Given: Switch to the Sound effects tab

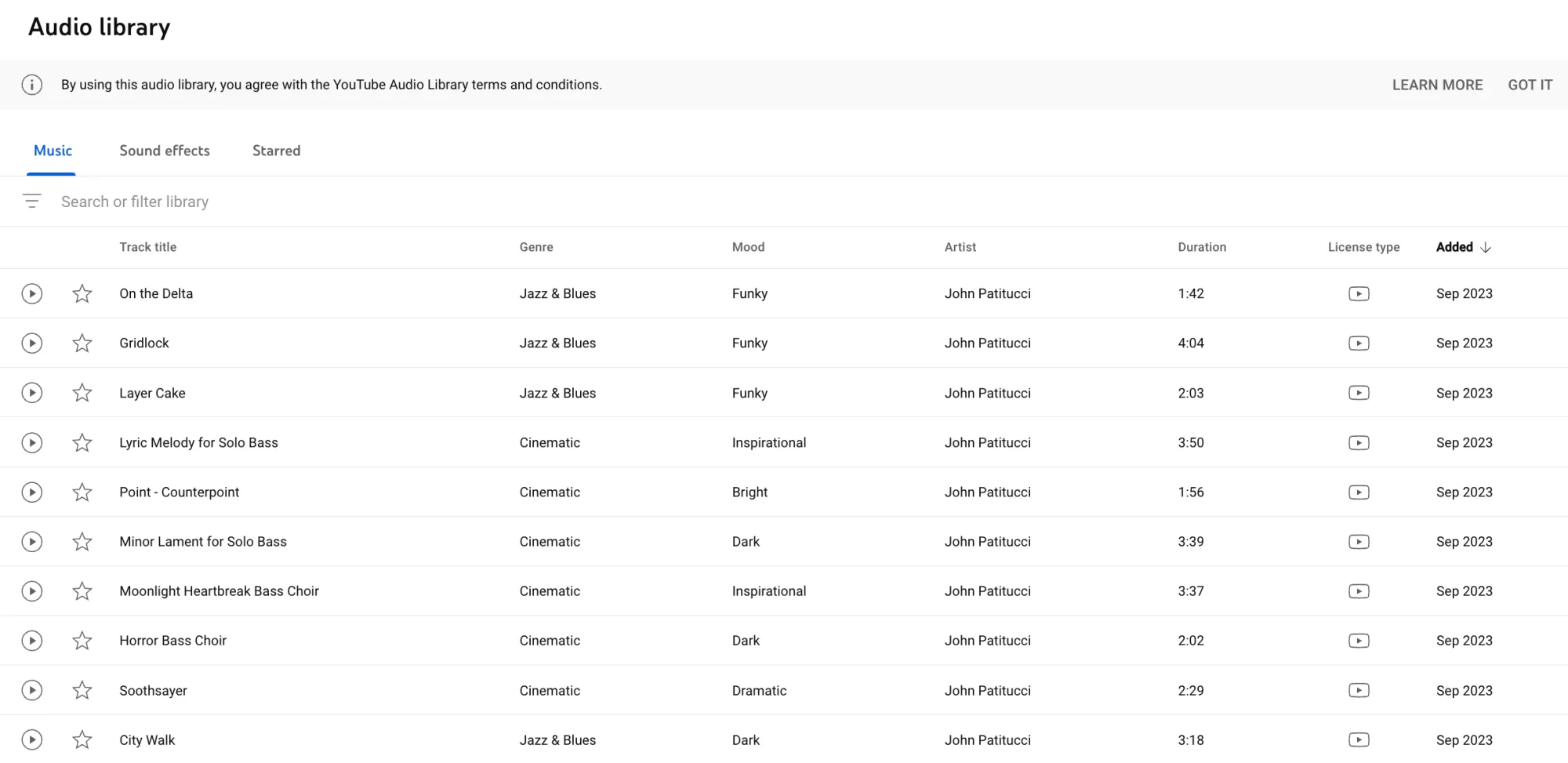Looking at the screenshot, I should pyautogui.click(x=165, y=151).
